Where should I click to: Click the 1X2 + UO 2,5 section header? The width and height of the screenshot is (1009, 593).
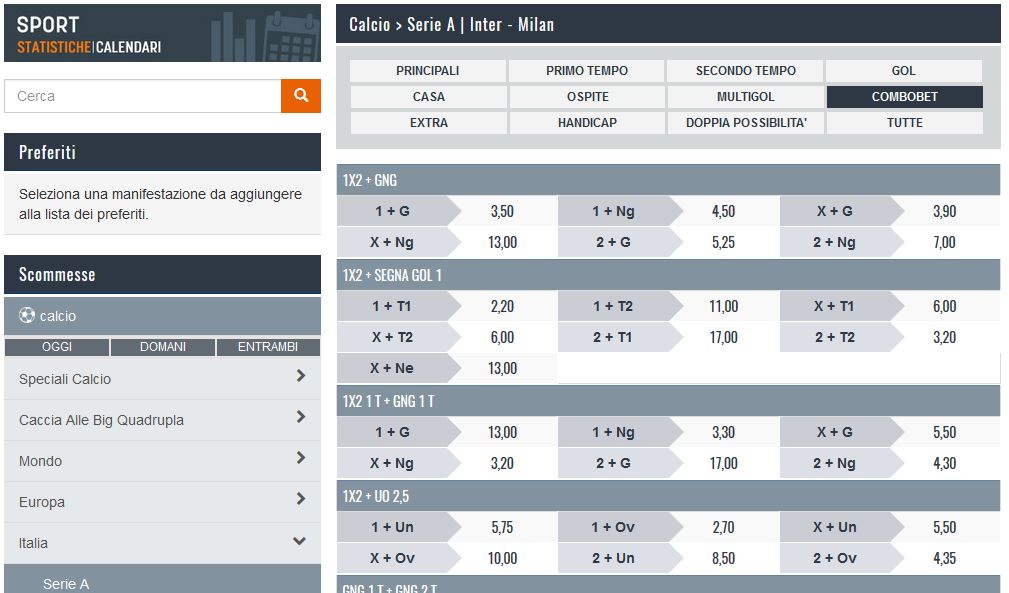pyautogui.click(x=669, y=496)
